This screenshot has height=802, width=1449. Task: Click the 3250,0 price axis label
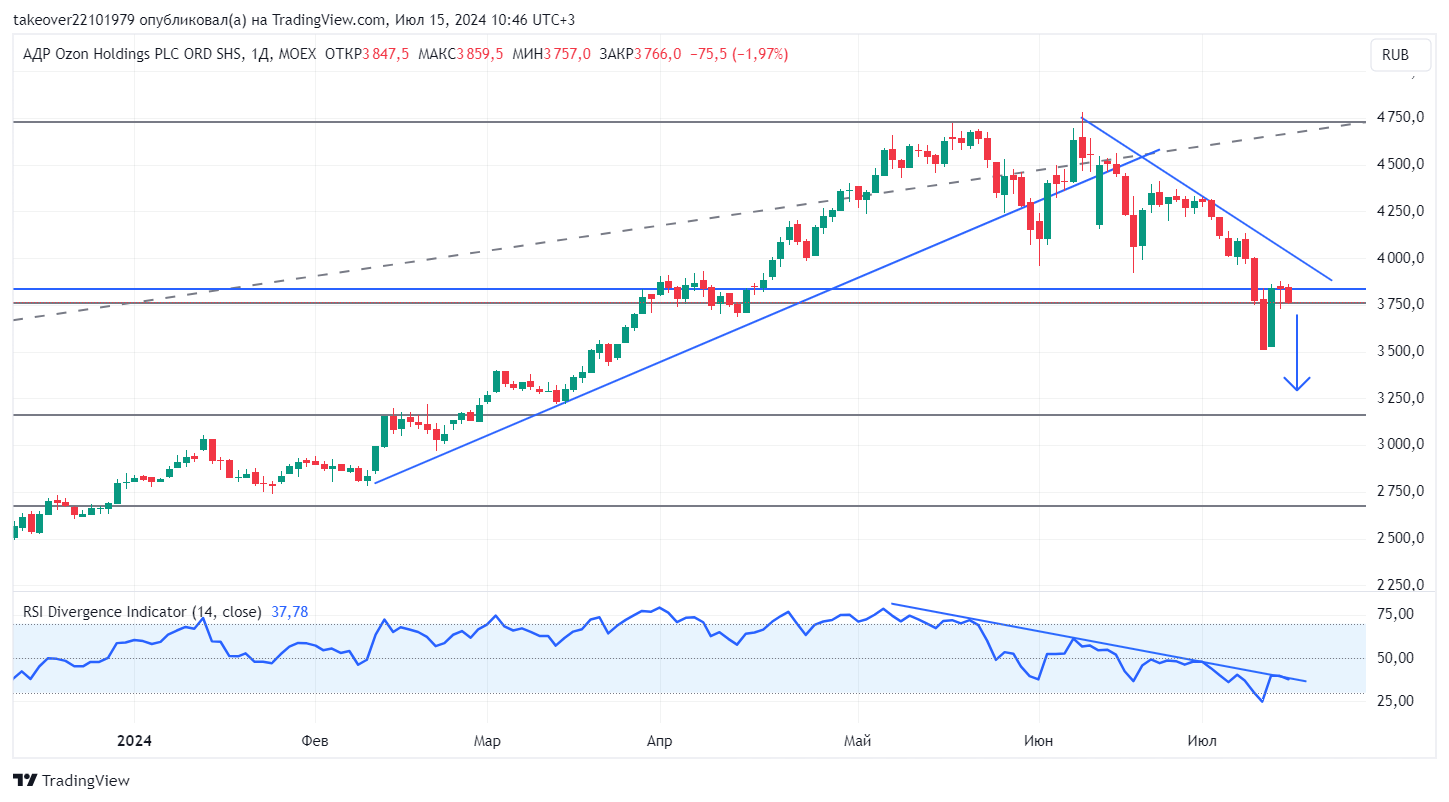tap(1400, 398)
